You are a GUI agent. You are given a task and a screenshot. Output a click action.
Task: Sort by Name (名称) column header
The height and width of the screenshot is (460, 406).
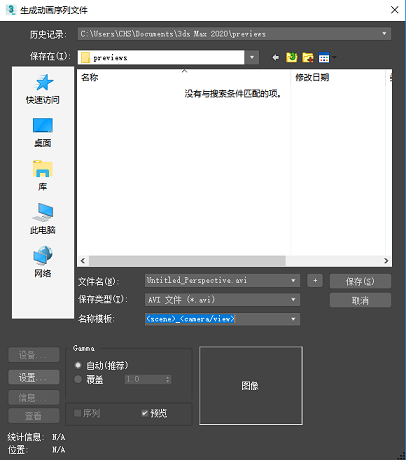[x=184, y=78]
